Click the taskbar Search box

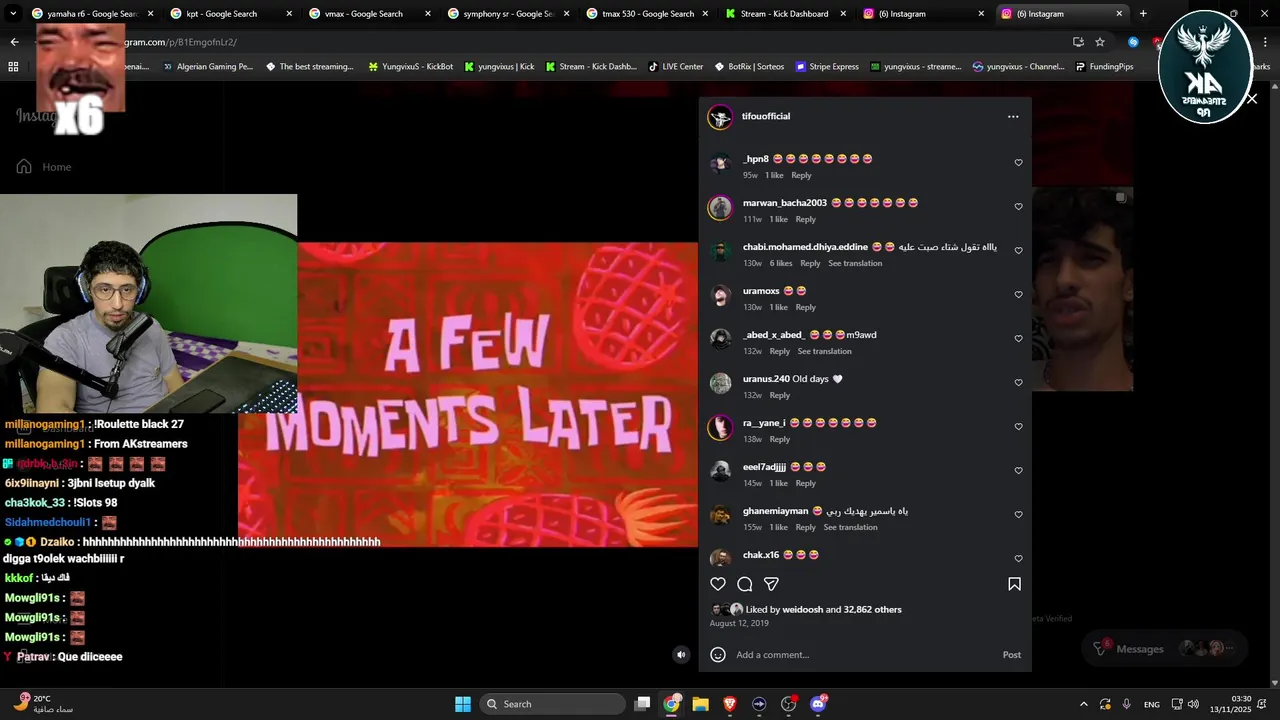click(x=553, y=704)
